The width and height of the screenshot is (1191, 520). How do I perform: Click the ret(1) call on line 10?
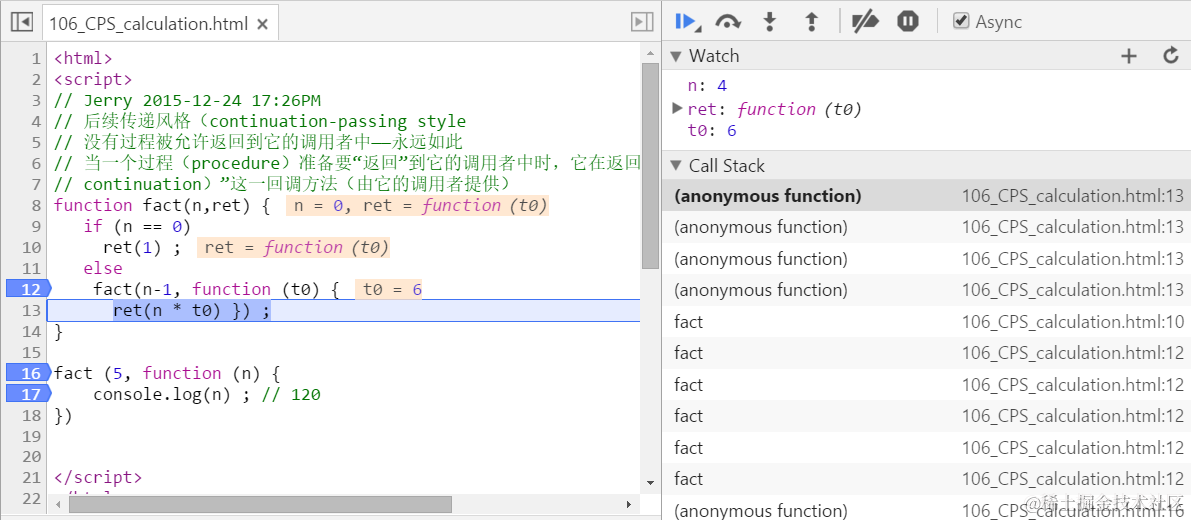click(141, 247)
